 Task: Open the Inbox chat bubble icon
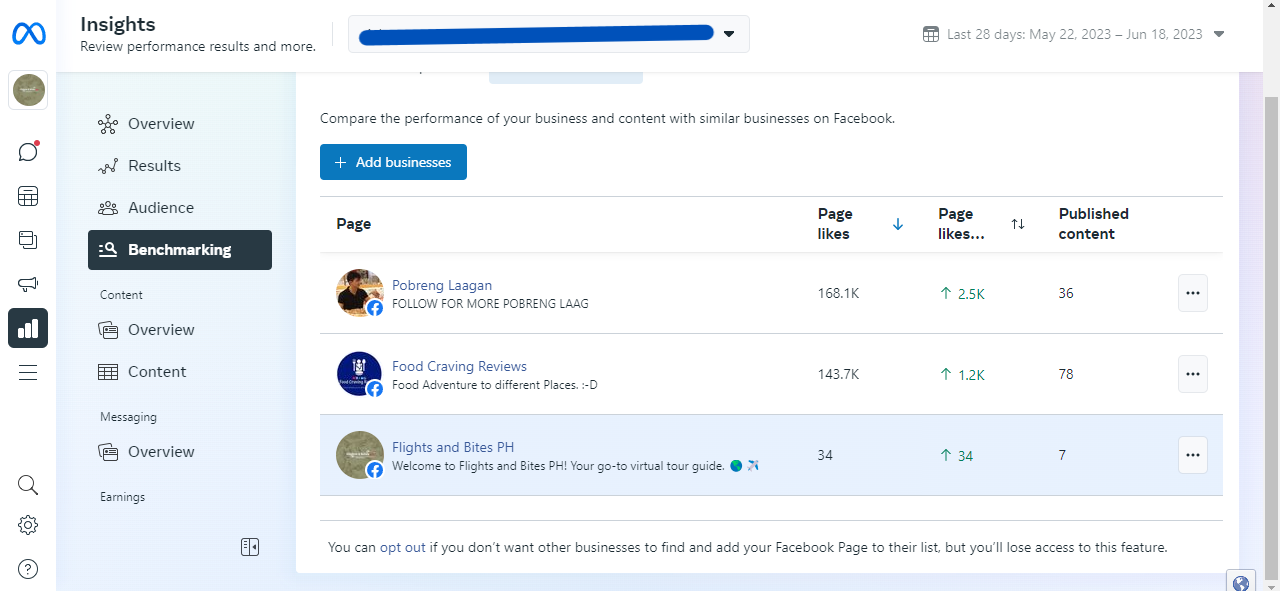(x=28, y=152)
